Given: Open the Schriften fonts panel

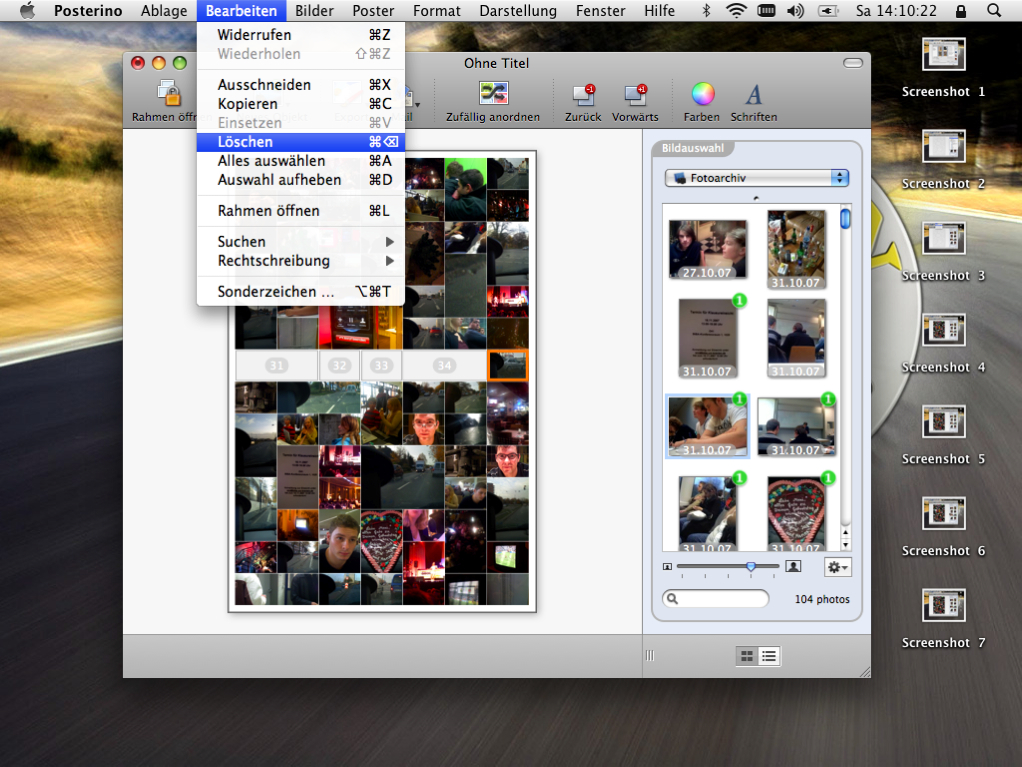Looking at the screenshot, I should pyautogui.click(x=753, y=94).
